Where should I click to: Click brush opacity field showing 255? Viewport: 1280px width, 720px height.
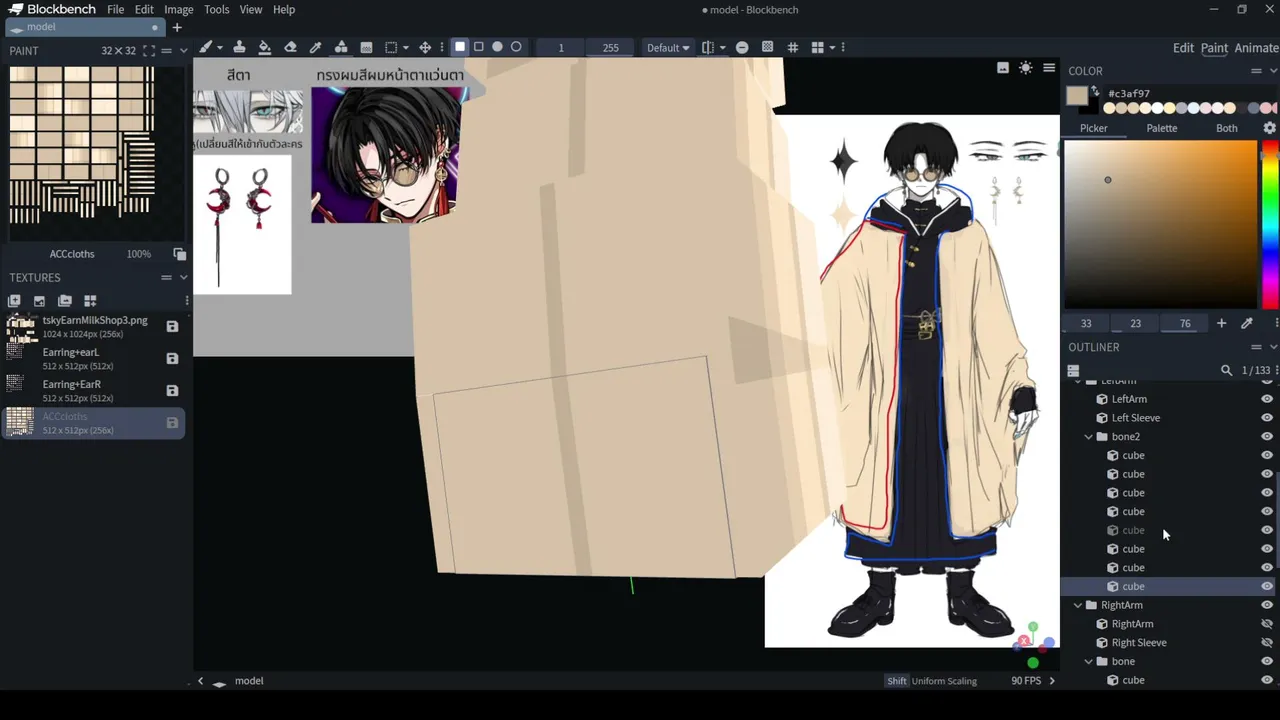[x=611, y=47]
